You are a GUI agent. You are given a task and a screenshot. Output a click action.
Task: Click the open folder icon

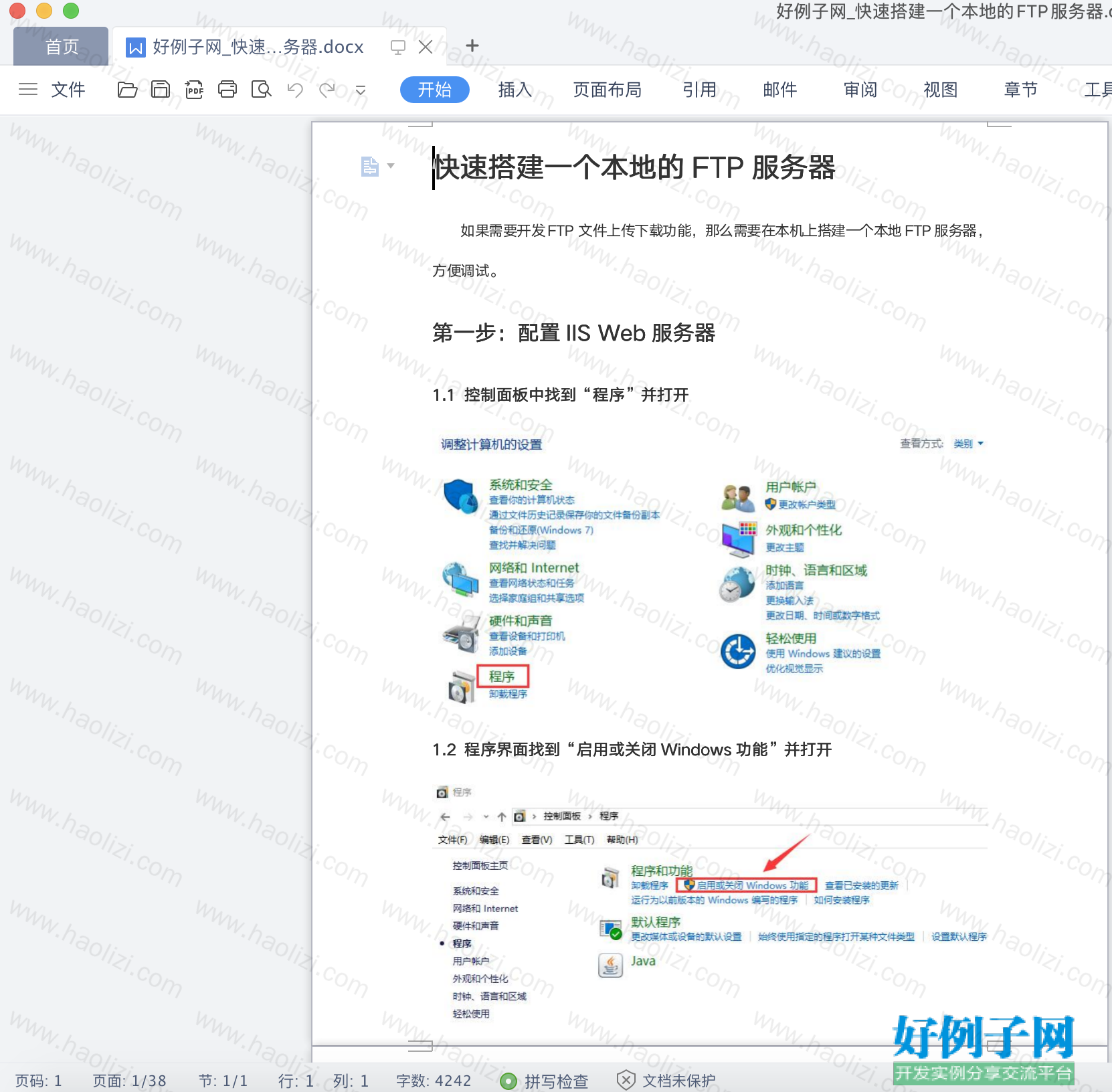pos(127,89)
